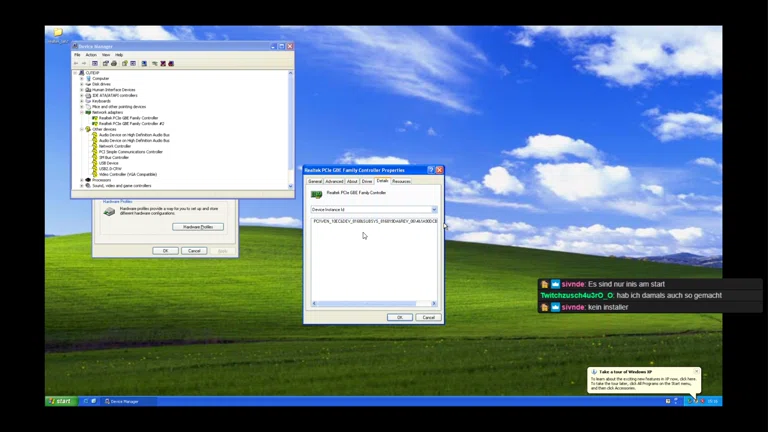The width and height of the screenshot is (768, 432).
Task: Click Cancel in Realtek Properties dialog
Action: click(429, 317)
